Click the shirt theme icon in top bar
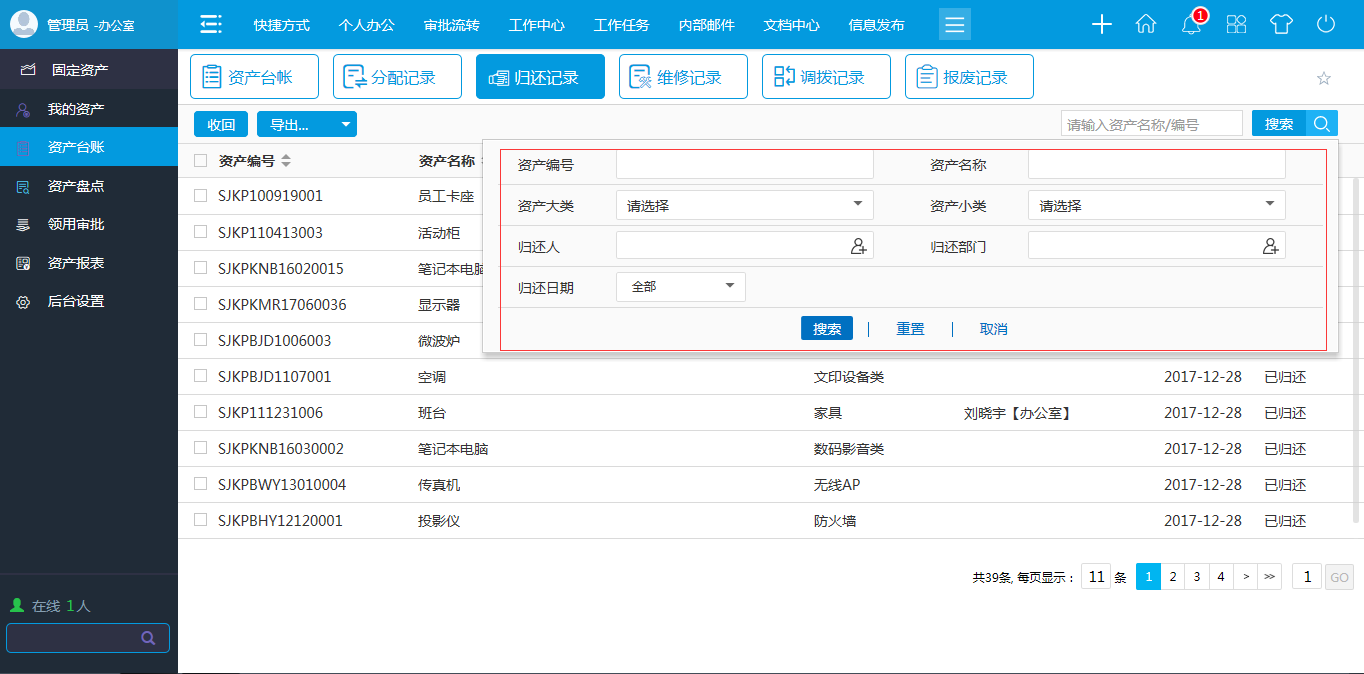Viewport: 1364px width, 674px height. point(1279,24)
